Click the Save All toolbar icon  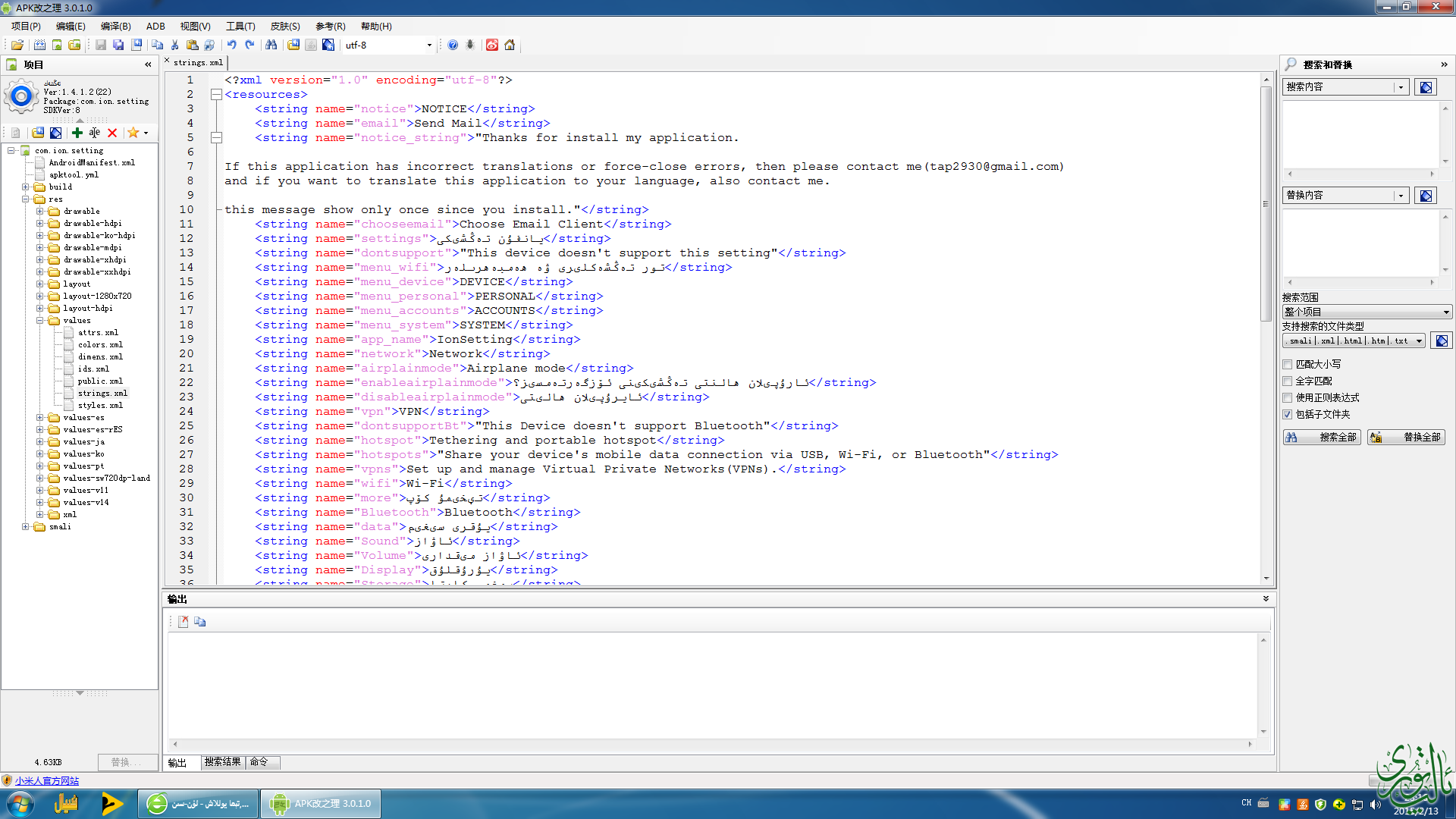[118, 45]
